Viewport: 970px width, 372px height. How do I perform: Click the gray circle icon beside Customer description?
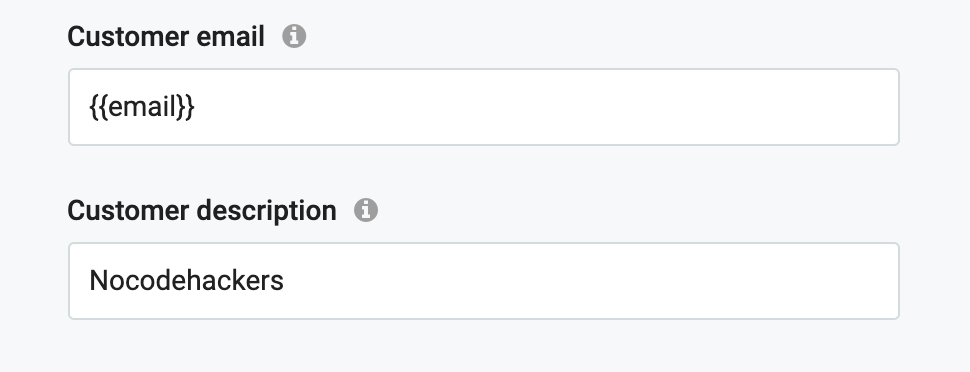[366, 210]
